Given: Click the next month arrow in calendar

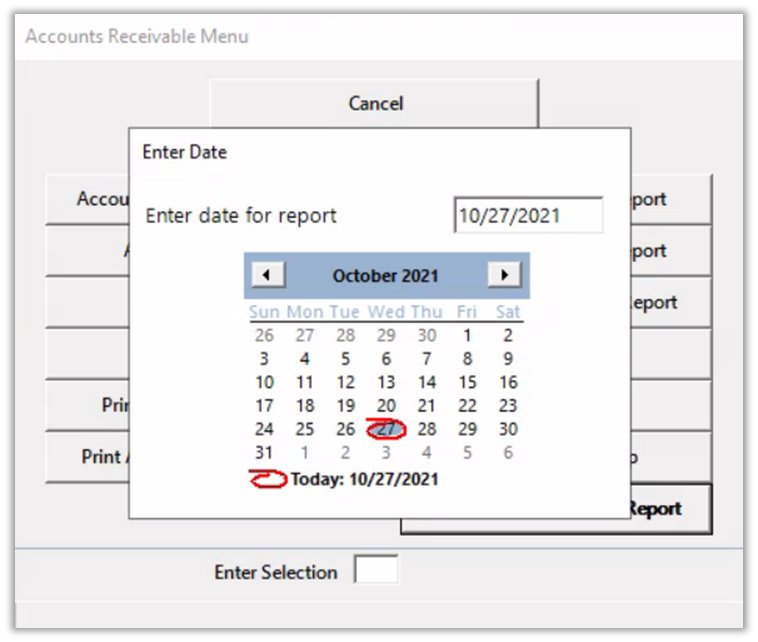Looking at the screenshot, I should [x=503, y=275].
